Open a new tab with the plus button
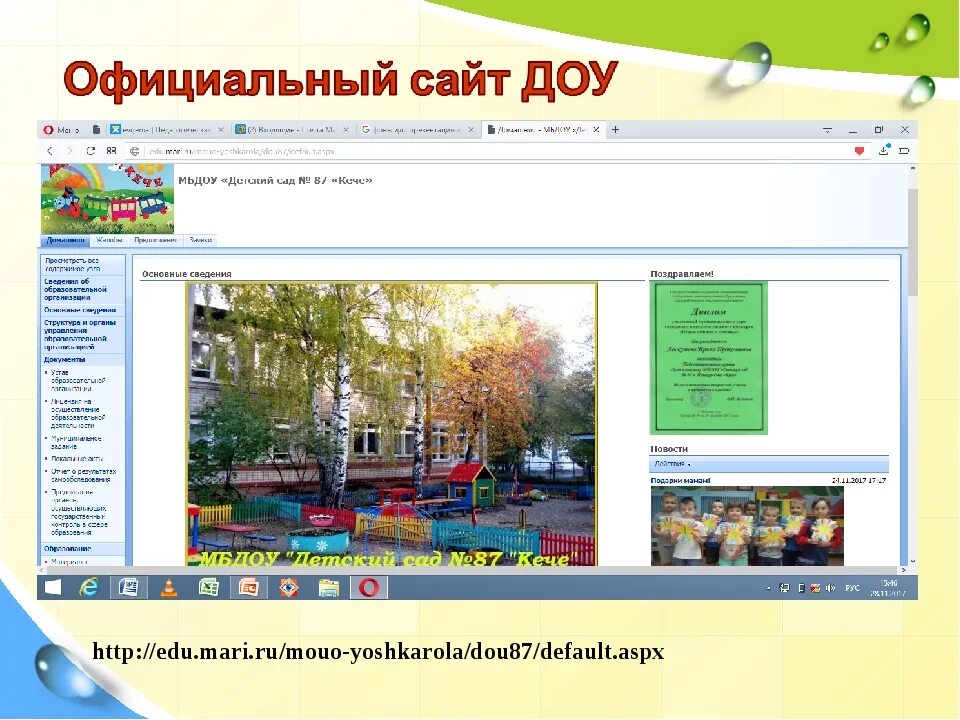Image resolution: width=960 pixels, height=720 pixels. click(x=615, y=130)
